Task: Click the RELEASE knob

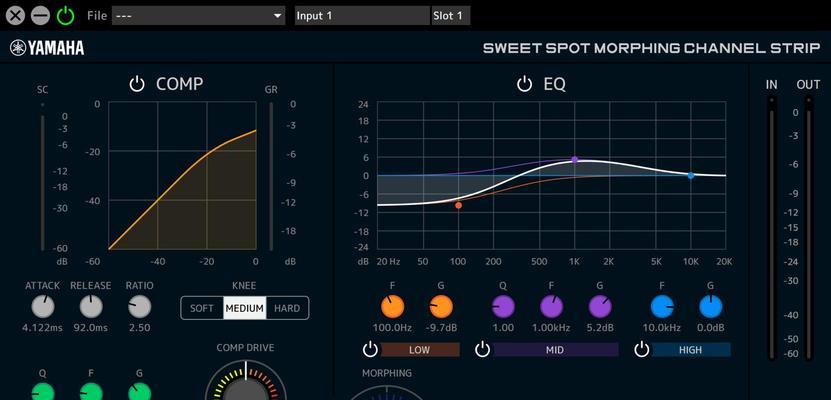Action: [91, 307]
